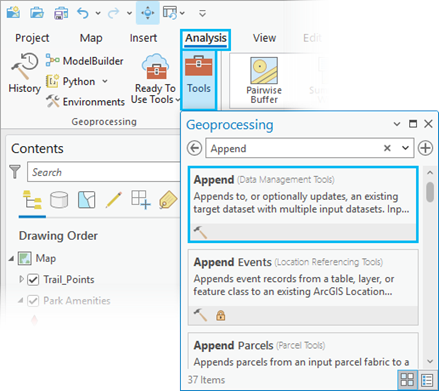Toggle Park Amenities layer visibility

[33, 301]
